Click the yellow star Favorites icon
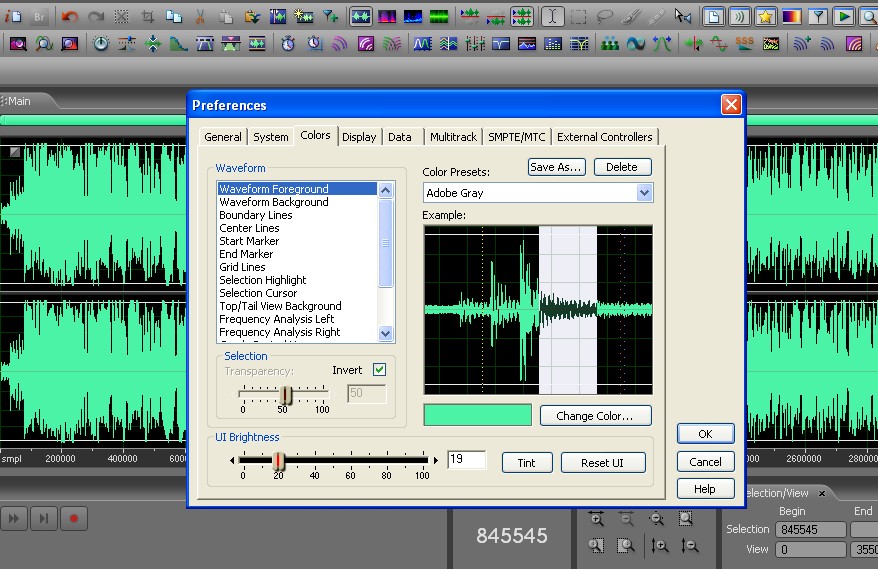 point(765,17)
